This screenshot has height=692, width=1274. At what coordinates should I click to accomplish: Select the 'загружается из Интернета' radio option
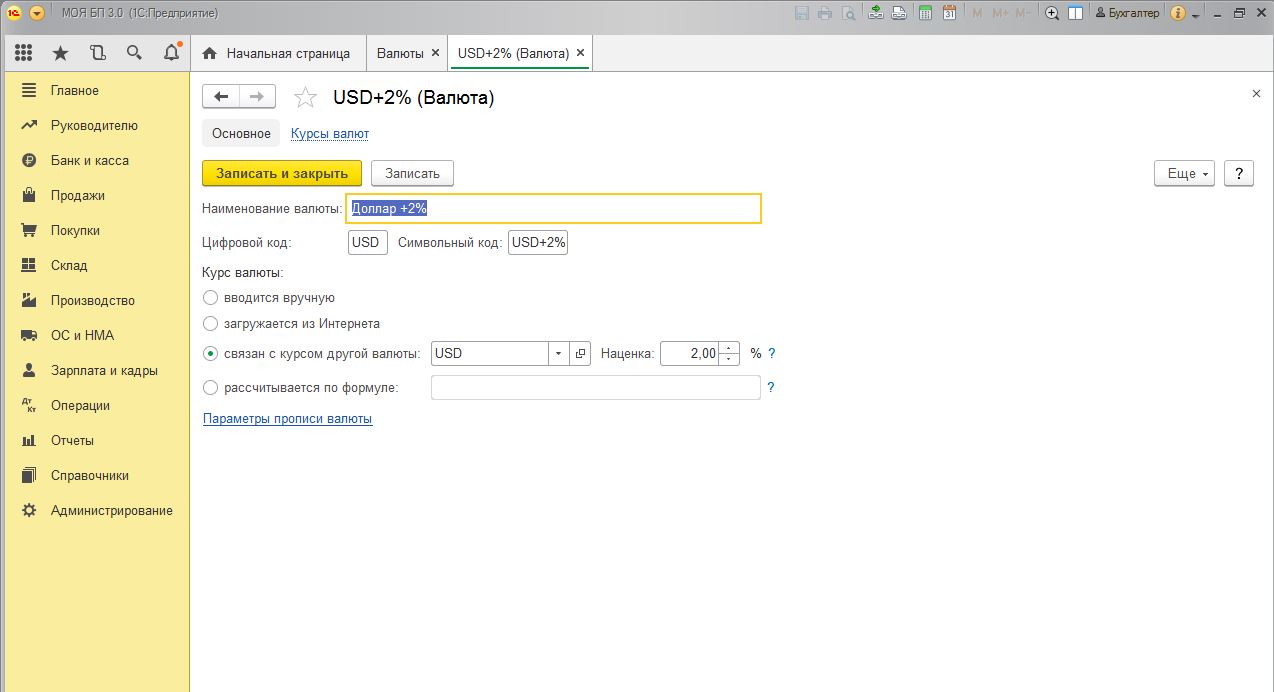[x=210, y=324]
